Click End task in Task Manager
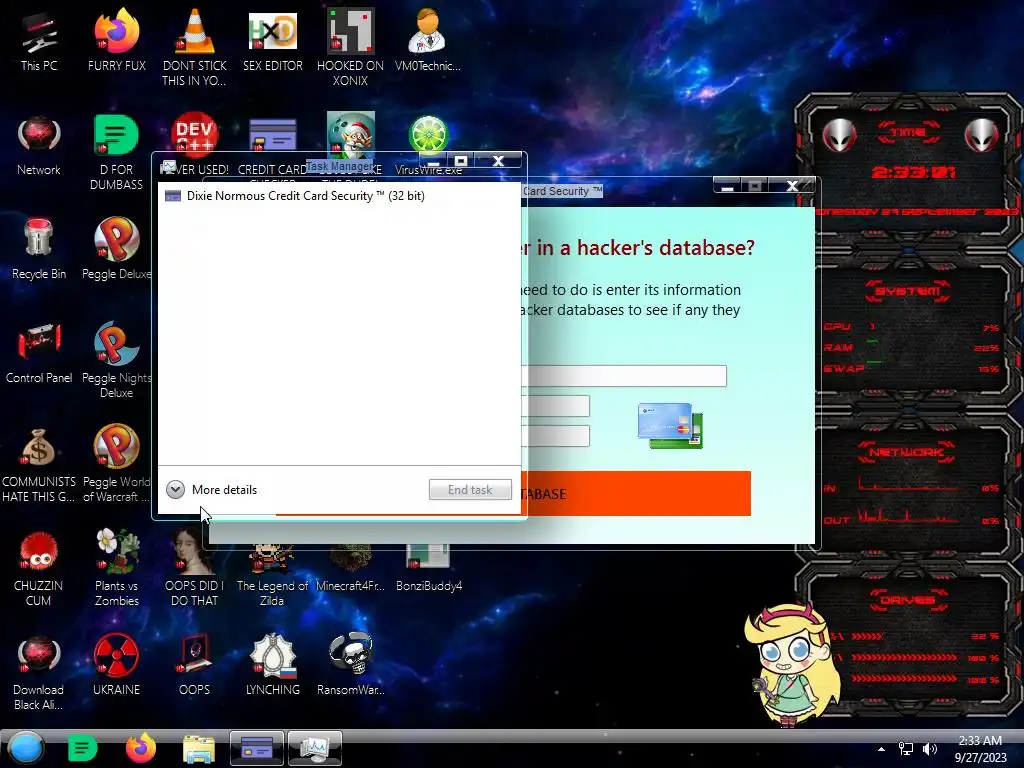1024x768 pixels. [x=470, y=490]
